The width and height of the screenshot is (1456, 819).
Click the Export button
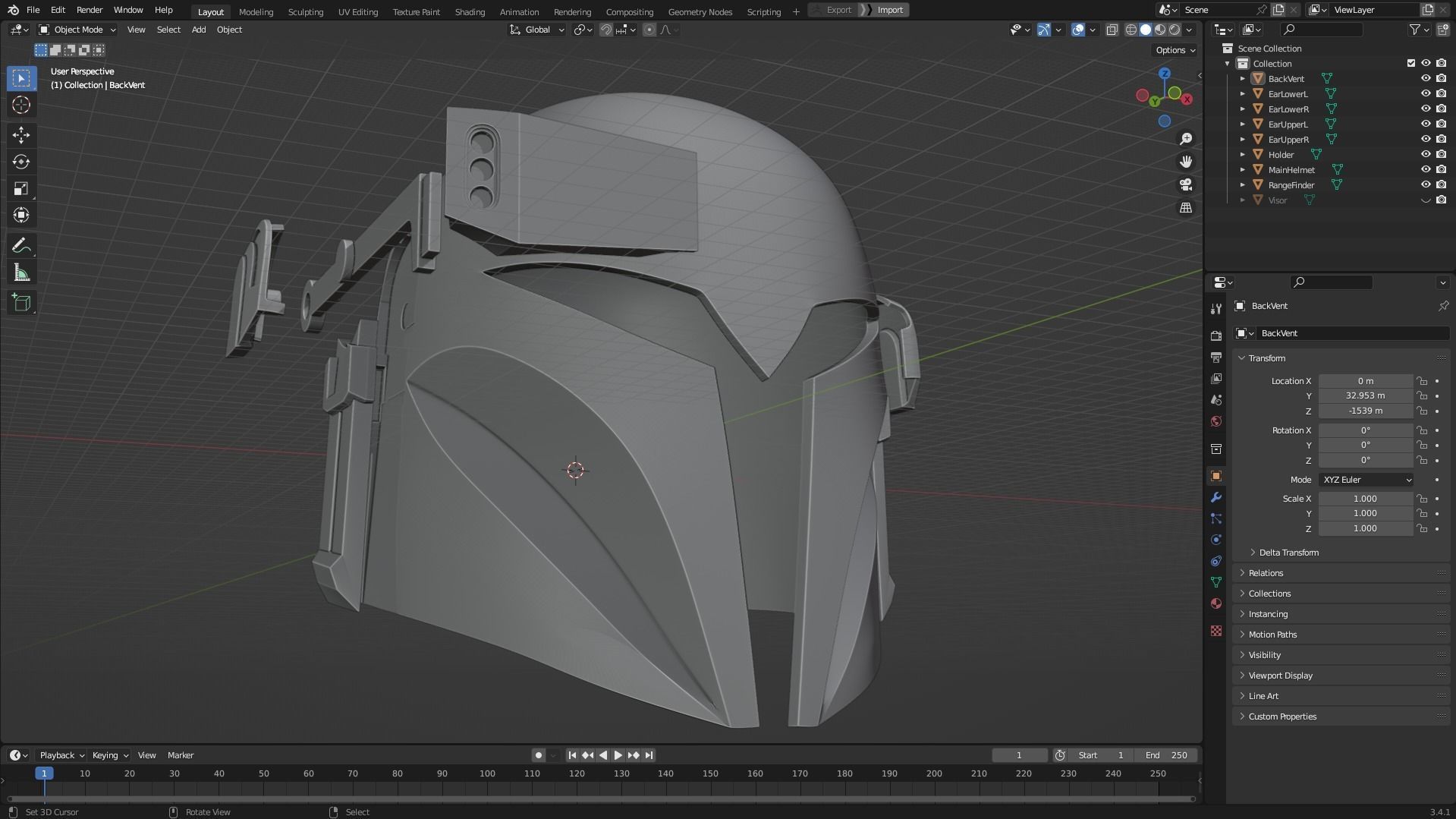tap(833, 10)
